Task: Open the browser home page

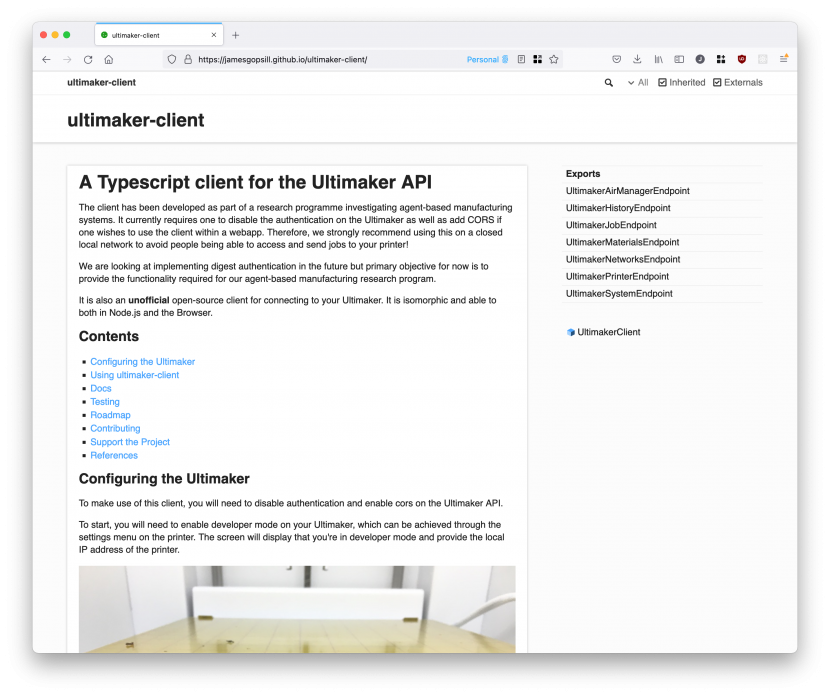Action: [109, 60]
